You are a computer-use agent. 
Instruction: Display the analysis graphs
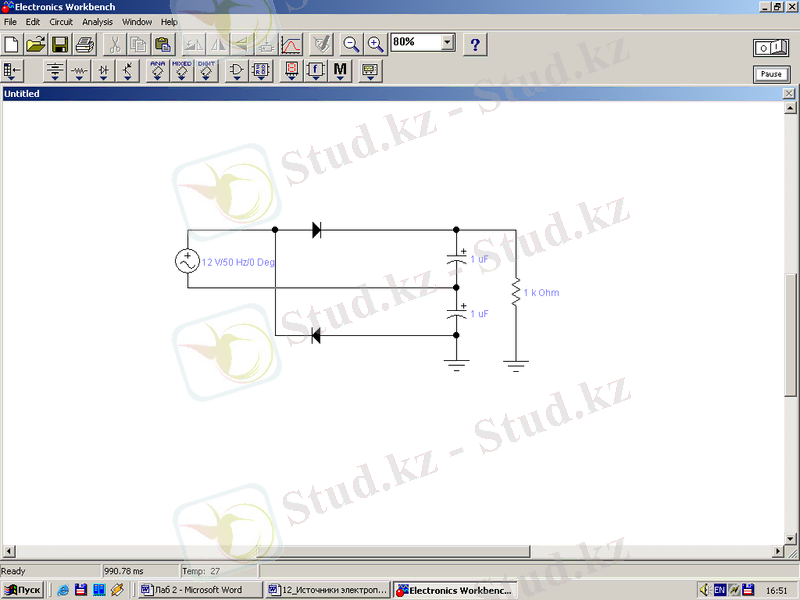291,44
